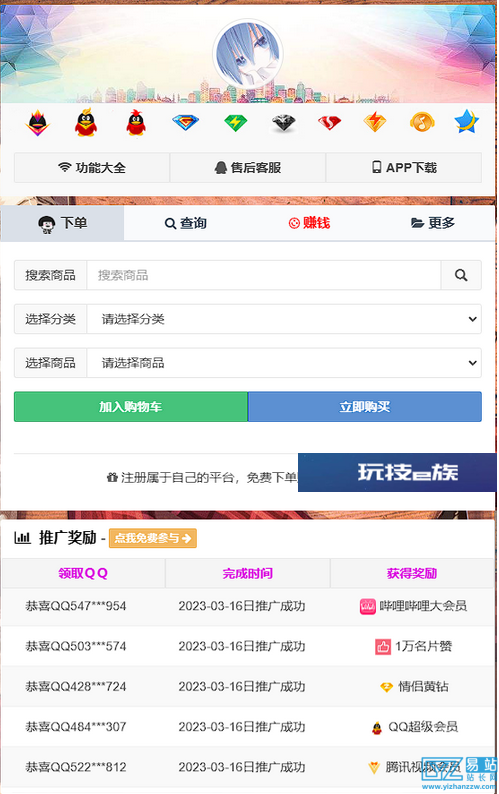Screen dimensions: 499x794
Task: Click the black diamond icon
Action: pyautogui.click(x=283, y=123)
